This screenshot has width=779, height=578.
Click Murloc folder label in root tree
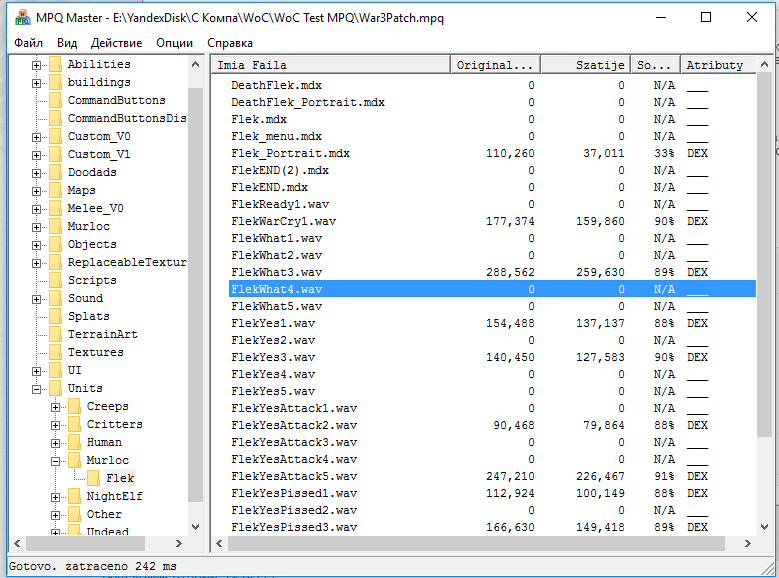coord(88,227)
